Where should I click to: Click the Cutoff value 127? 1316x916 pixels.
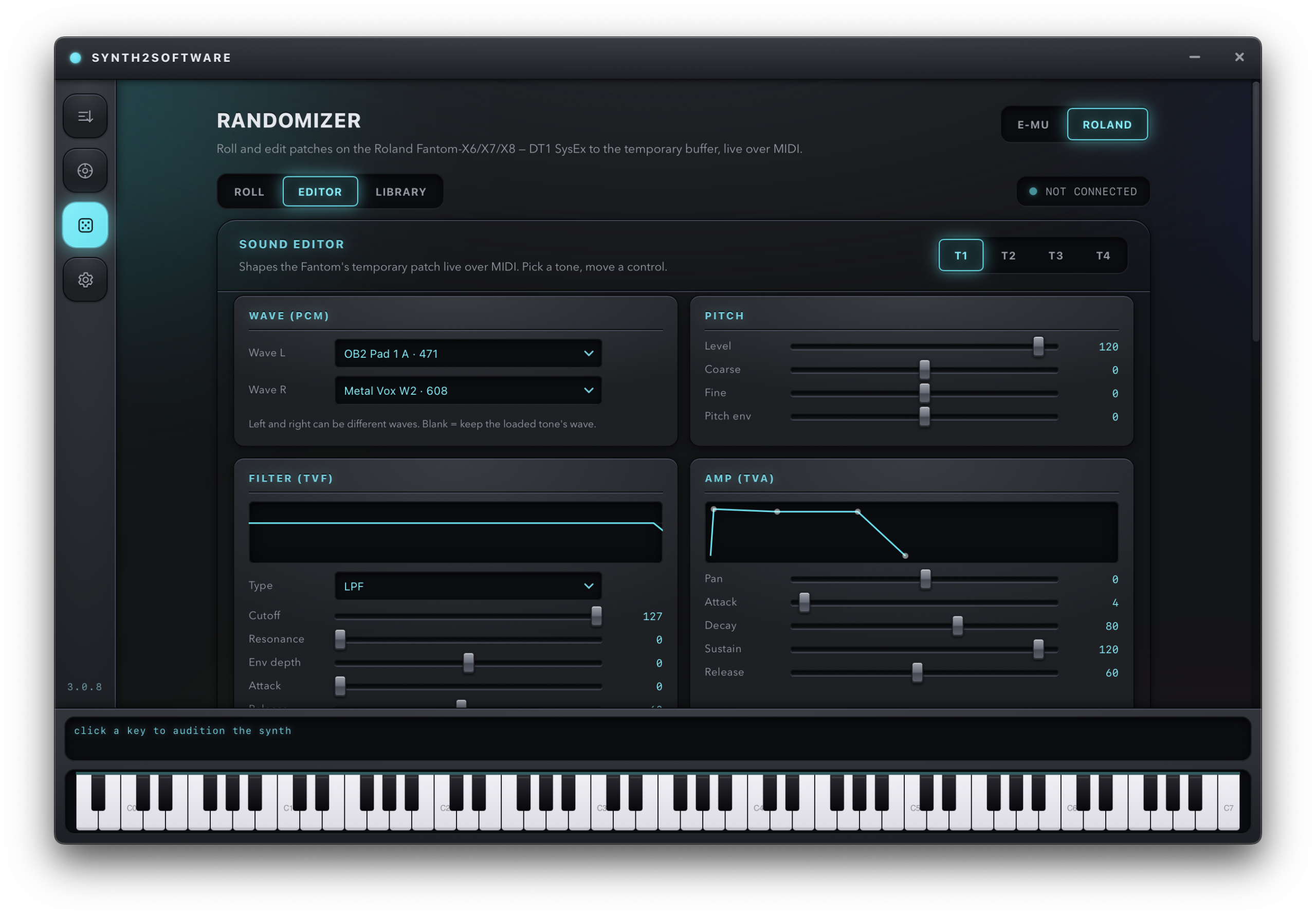(652, 616)
